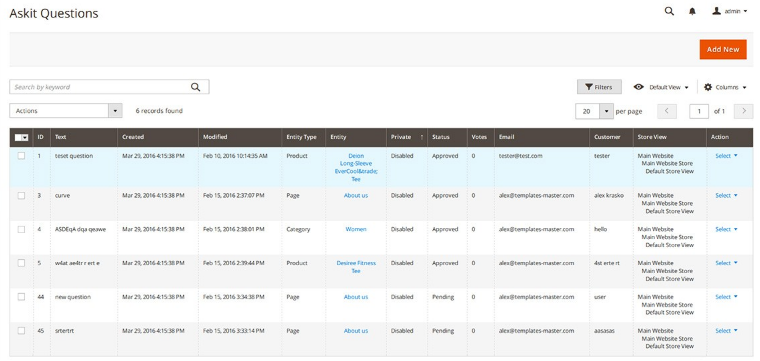Check the row for 'teset question'
Image resolution: width=760 pixels, height=361 pixels.
21,156
